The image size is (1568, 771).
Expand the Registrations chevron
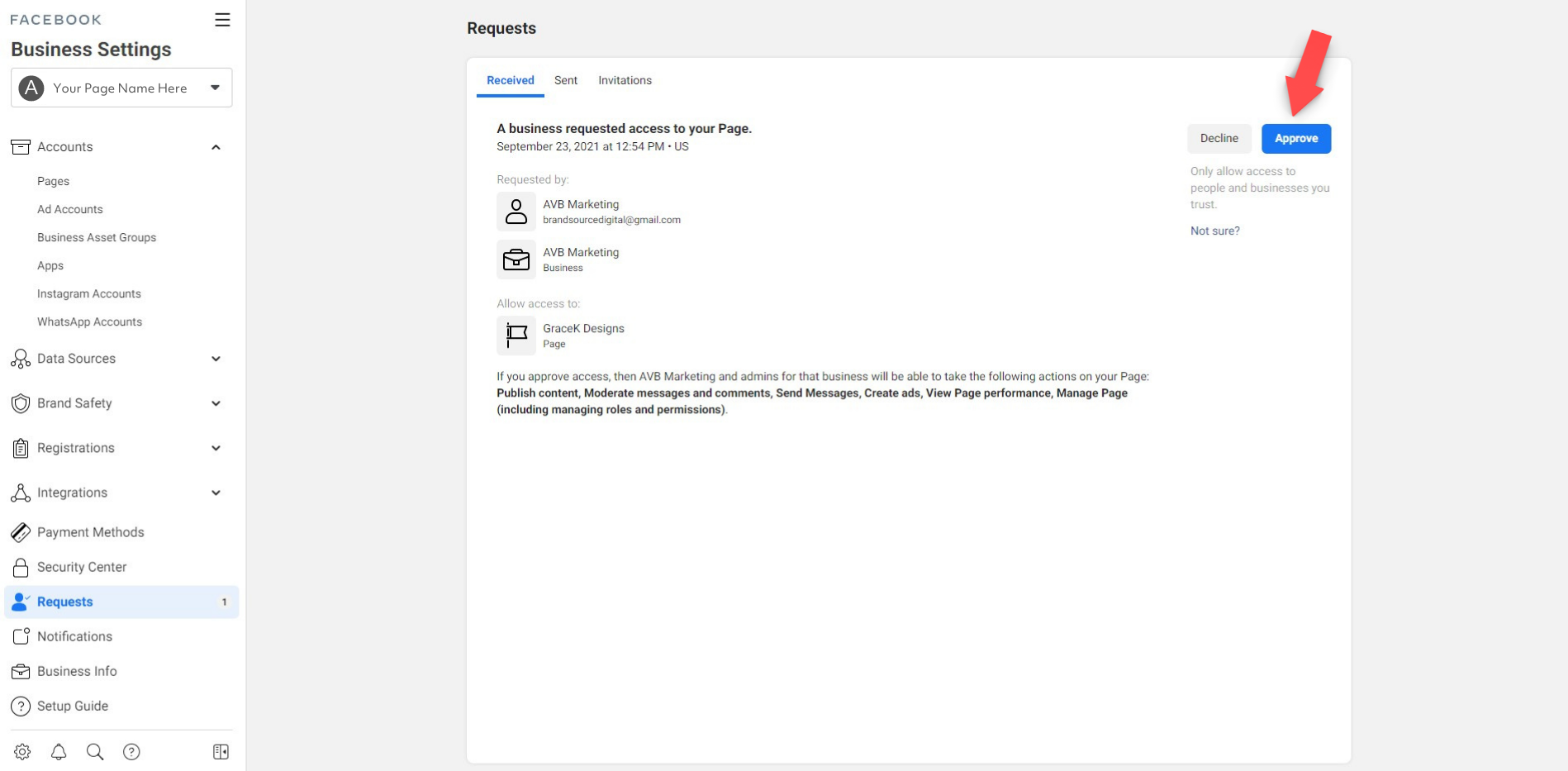[x=216, y=448]
